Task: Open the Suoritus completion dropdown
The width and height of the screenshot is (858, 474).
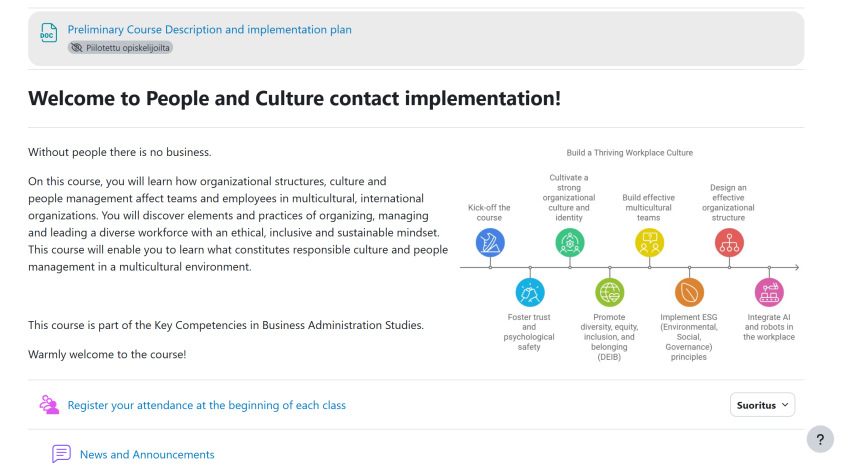Action: point(763,405)
